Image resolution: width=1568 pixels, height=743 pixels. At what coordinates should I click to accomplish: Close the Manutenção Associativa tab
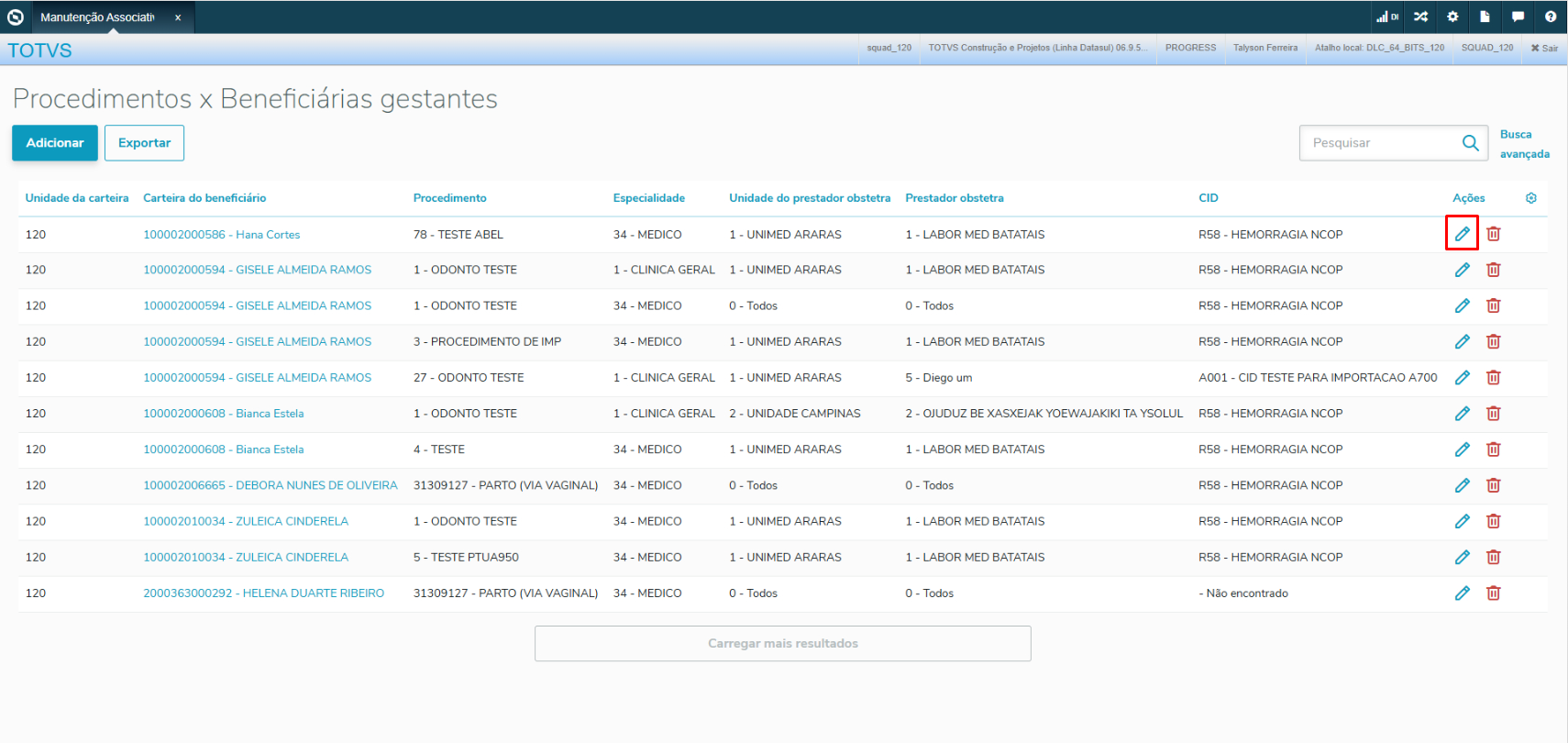click(178, 17)
